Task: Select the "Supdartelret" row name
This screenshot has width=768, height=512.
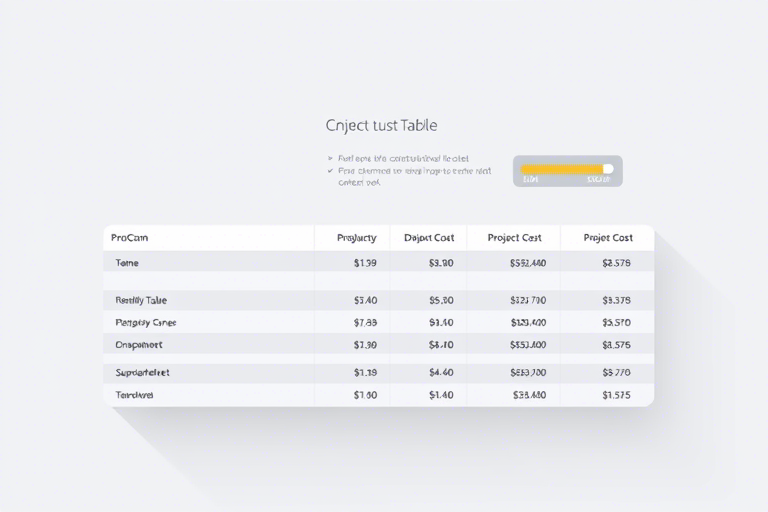Action: tap(142, 372)
